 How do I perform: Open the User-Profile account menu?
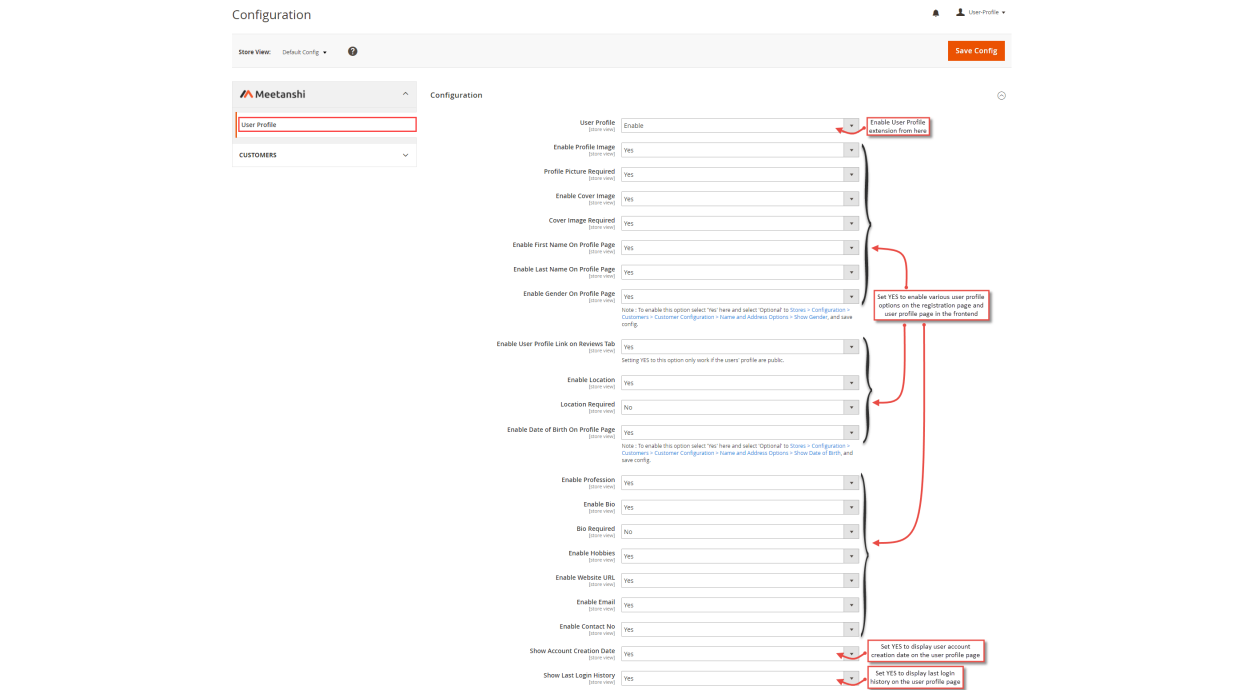[981, 12]
